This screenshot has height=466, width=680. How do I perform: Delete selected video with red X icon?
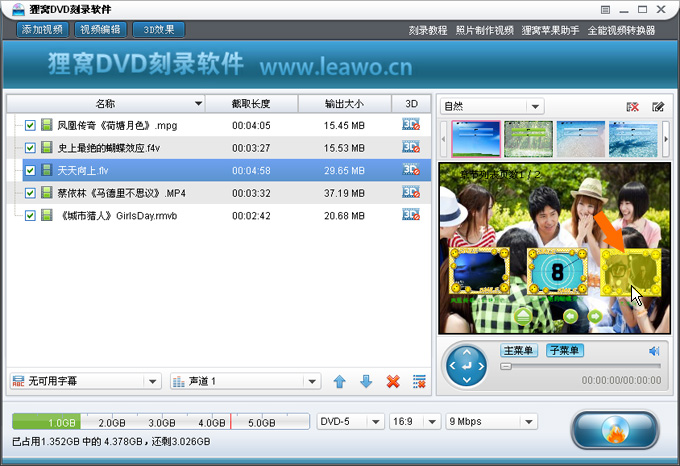(x=393, y=382)
